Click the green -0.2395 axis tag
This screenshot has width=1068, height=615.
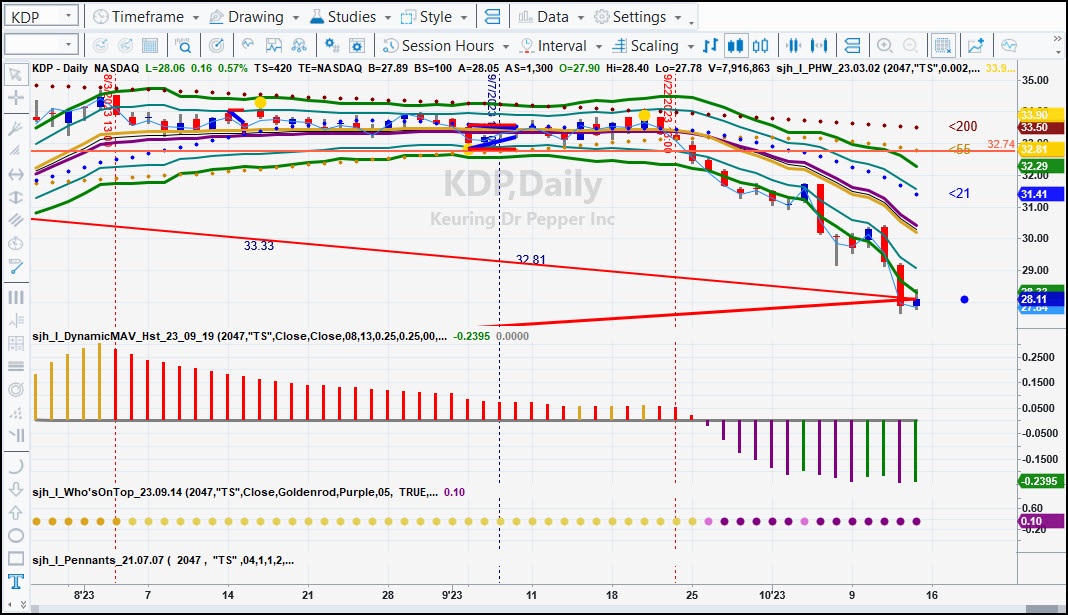1041,481
